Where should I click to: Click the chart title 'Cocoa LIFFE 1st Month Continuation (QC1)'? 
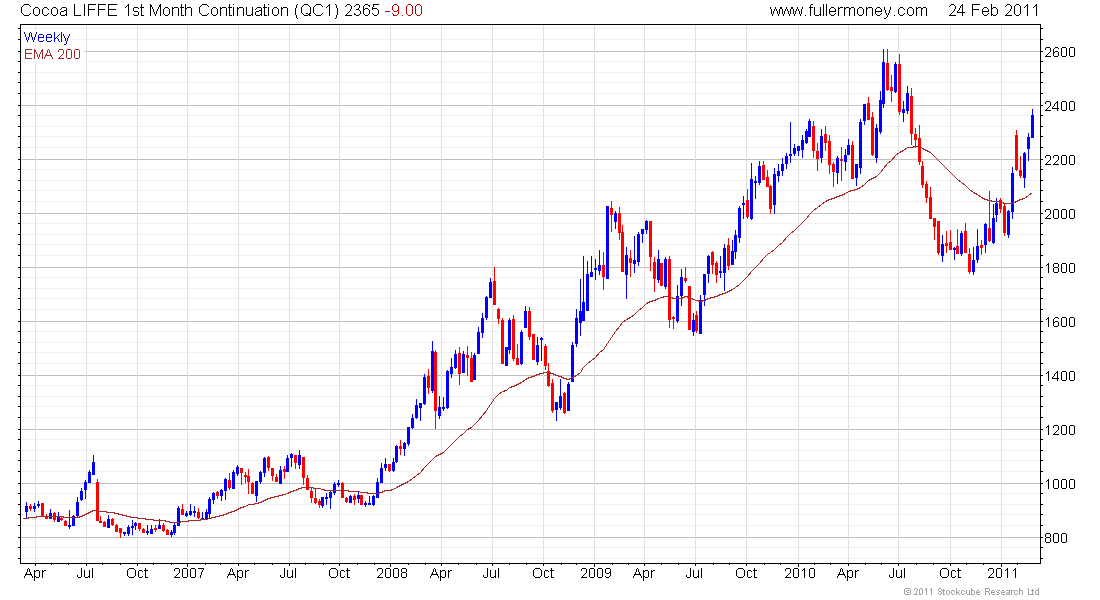[x=180, y=11]
